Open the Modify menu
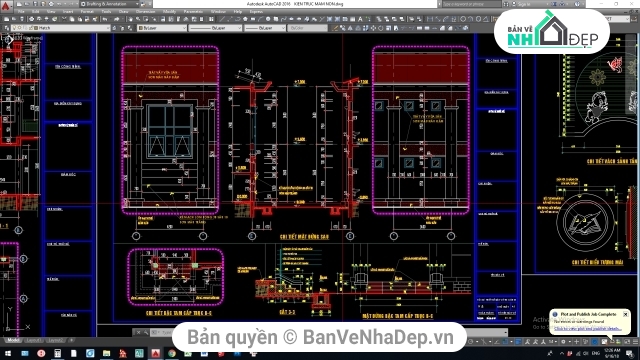The width and height of the screenshot is (640, 360). (169, 12)
